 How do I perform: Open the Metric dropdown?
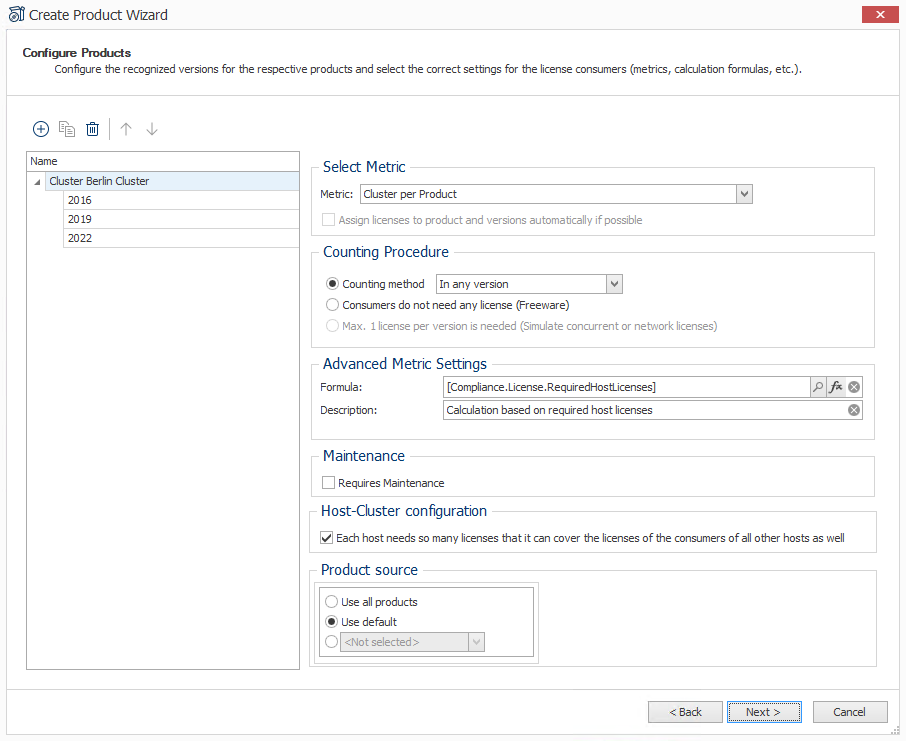coord(744,194)
